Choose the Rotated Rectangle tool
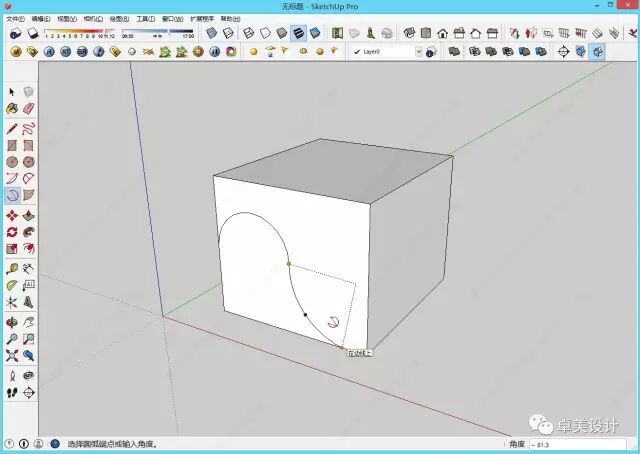The image size is (640, 454). tap(28, 146)
